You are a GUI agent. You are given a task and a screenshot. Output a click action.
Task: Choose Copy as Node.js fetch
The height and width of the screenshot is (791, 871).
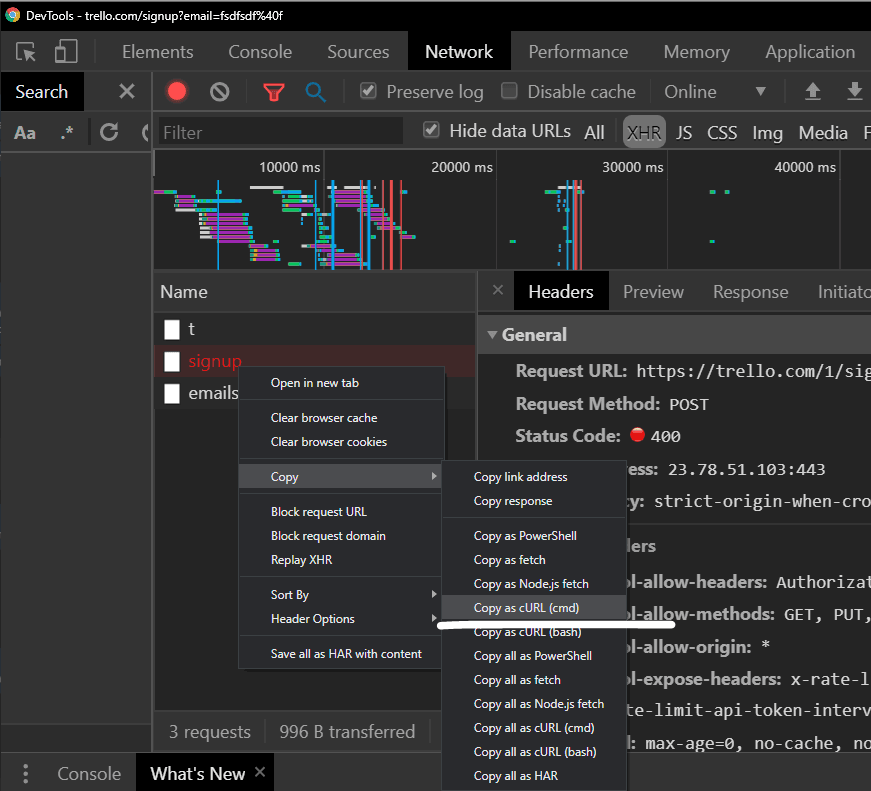(534, 583)
